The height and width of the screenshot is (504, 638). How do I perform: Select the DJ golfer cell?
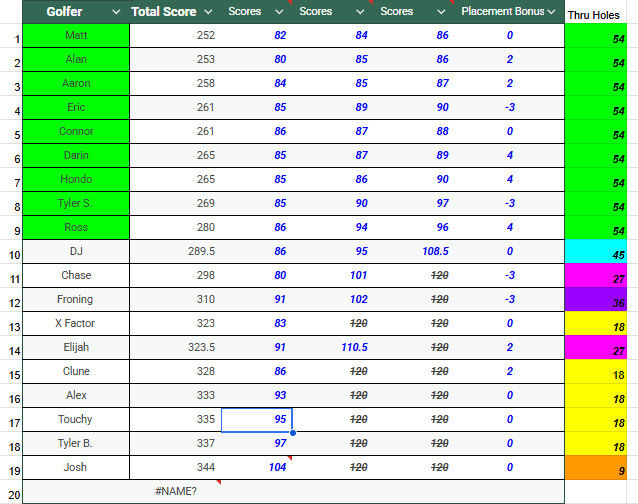coord(76,251)
